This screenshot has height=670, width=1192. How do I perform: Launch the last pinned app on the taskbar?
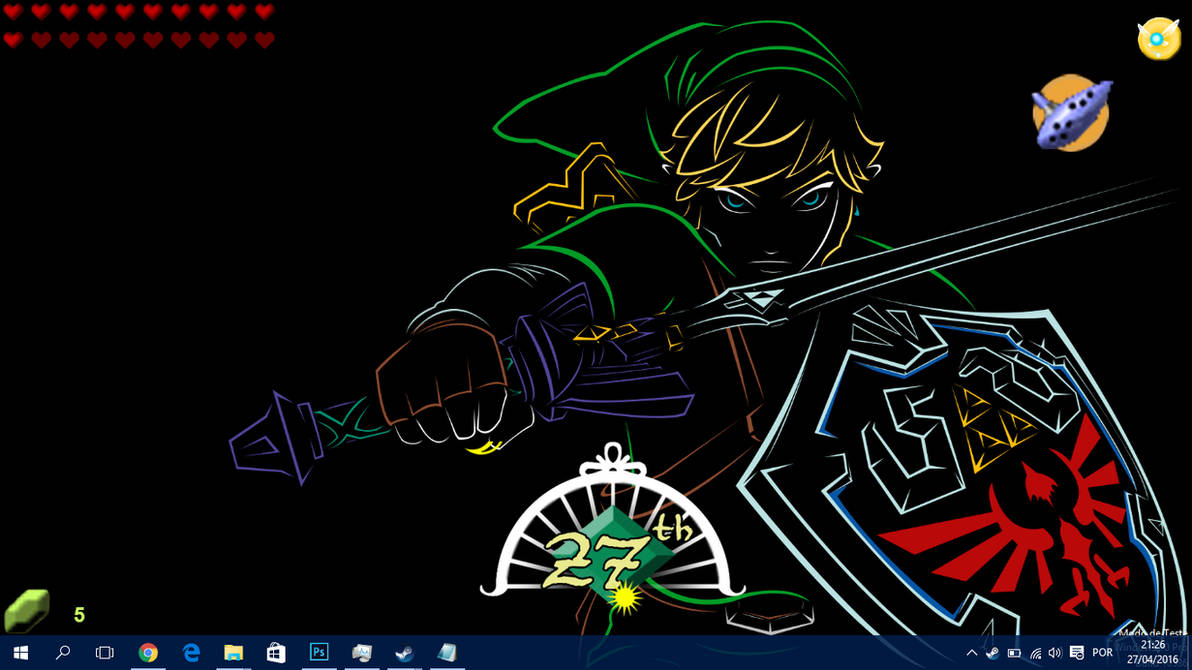tap(445, 655)
